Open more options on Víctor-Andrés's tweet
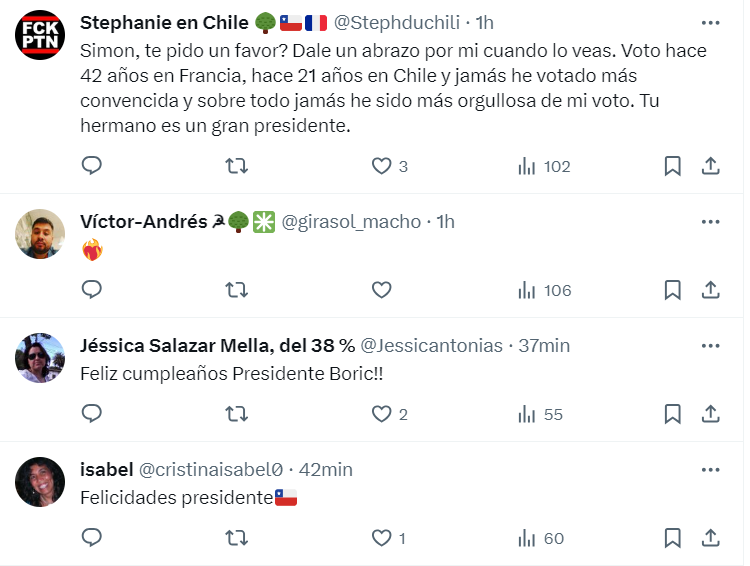750x566 pixels. tap(710, 221)
